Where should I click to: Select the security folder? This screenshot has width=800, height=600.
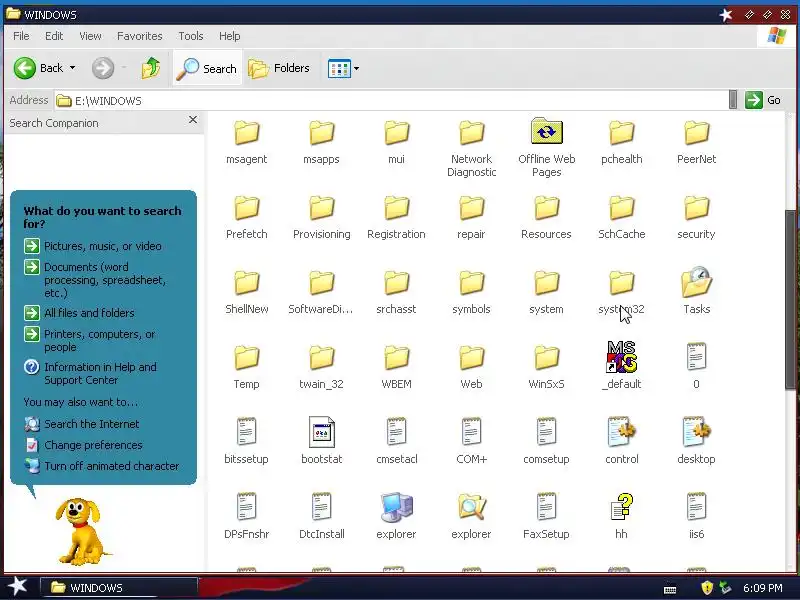696,217
